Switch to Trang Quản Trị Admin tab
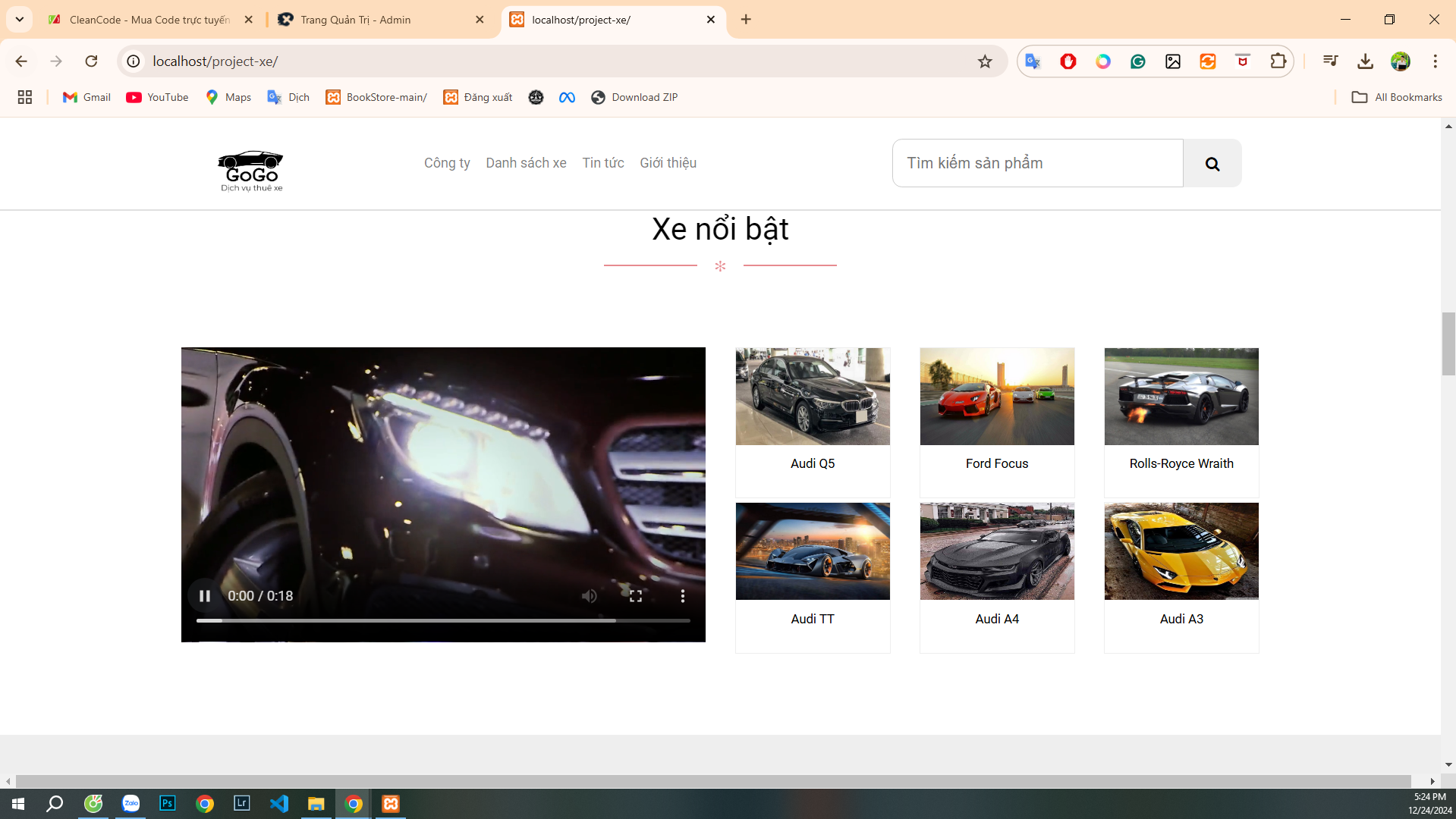The width and height of the screenshot is (1456, 819). 381,20
